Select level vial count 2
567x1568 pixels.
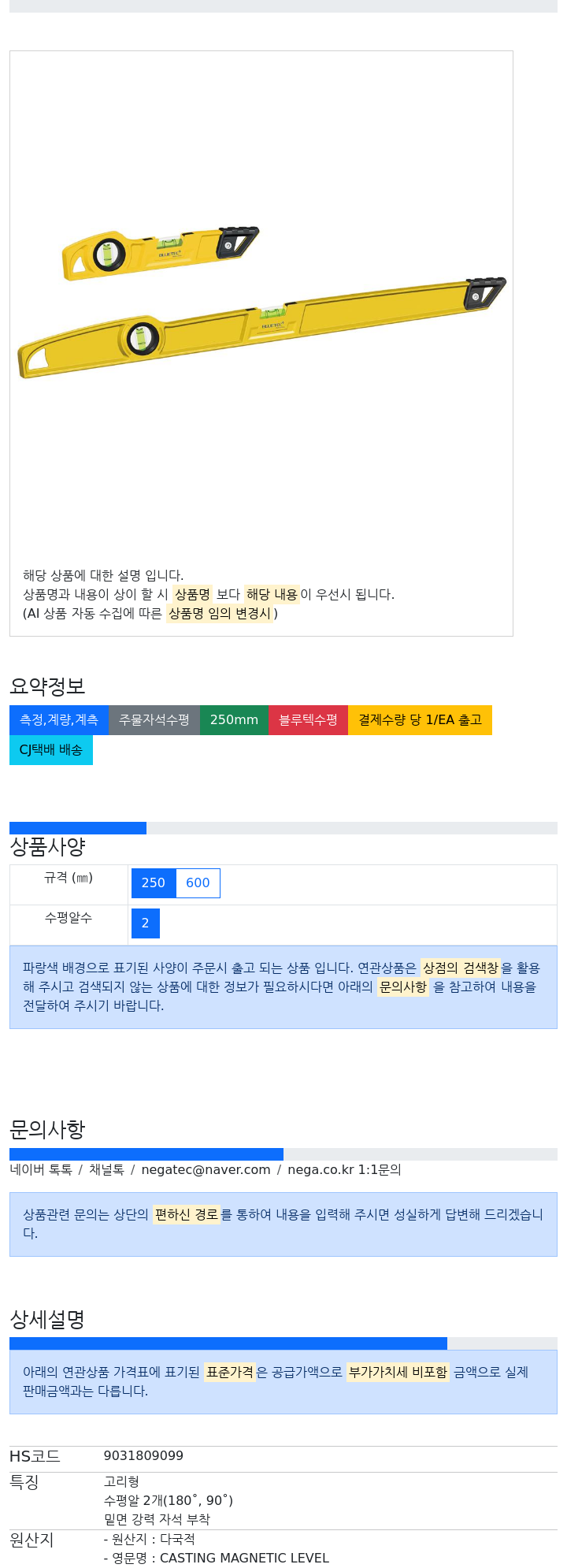[x=146, y=923]
